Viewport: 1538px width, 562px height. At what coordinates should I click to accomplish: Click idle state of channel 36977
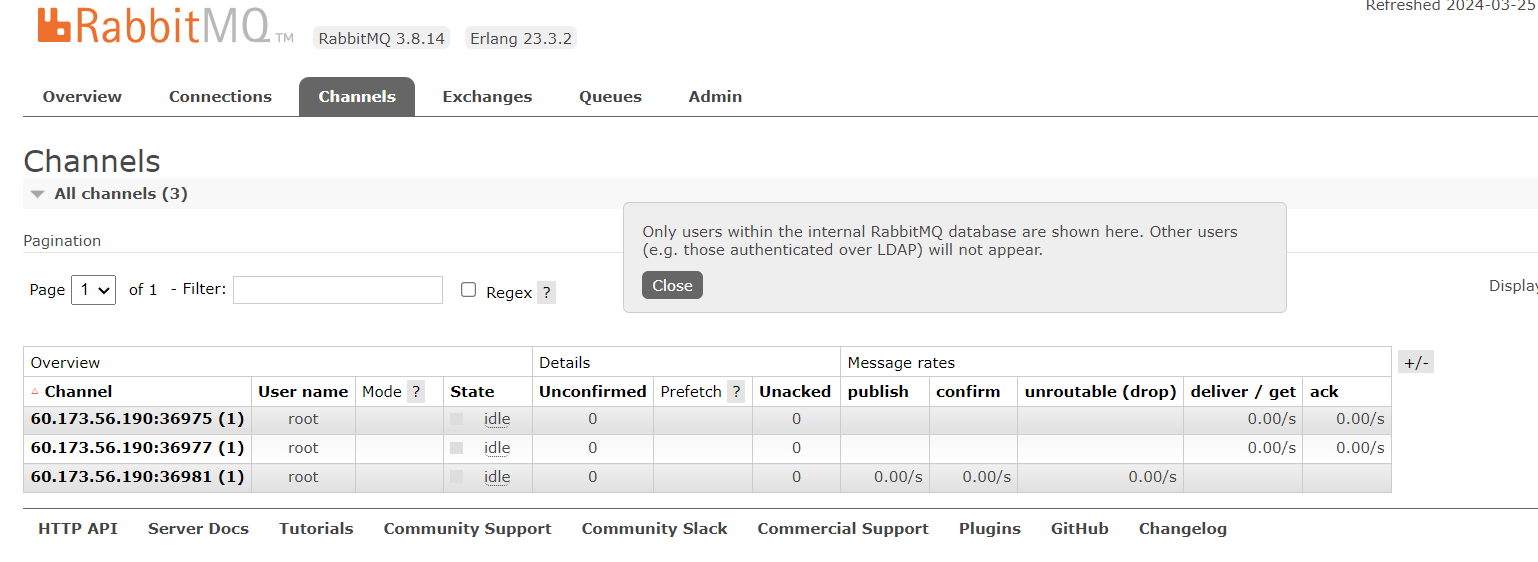(497, 448)
